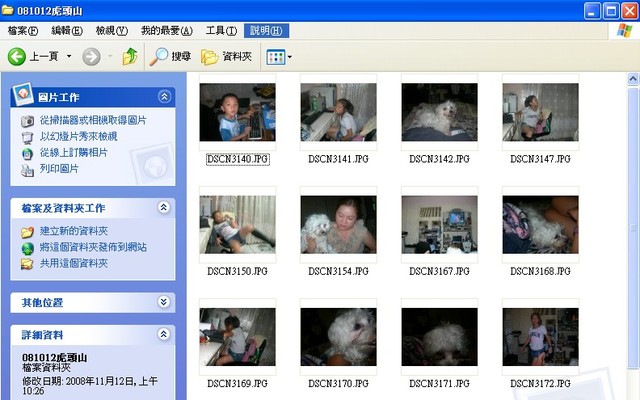
Task: Select the DSCN3172.JPG thumbnail
Action: point(540,337)
